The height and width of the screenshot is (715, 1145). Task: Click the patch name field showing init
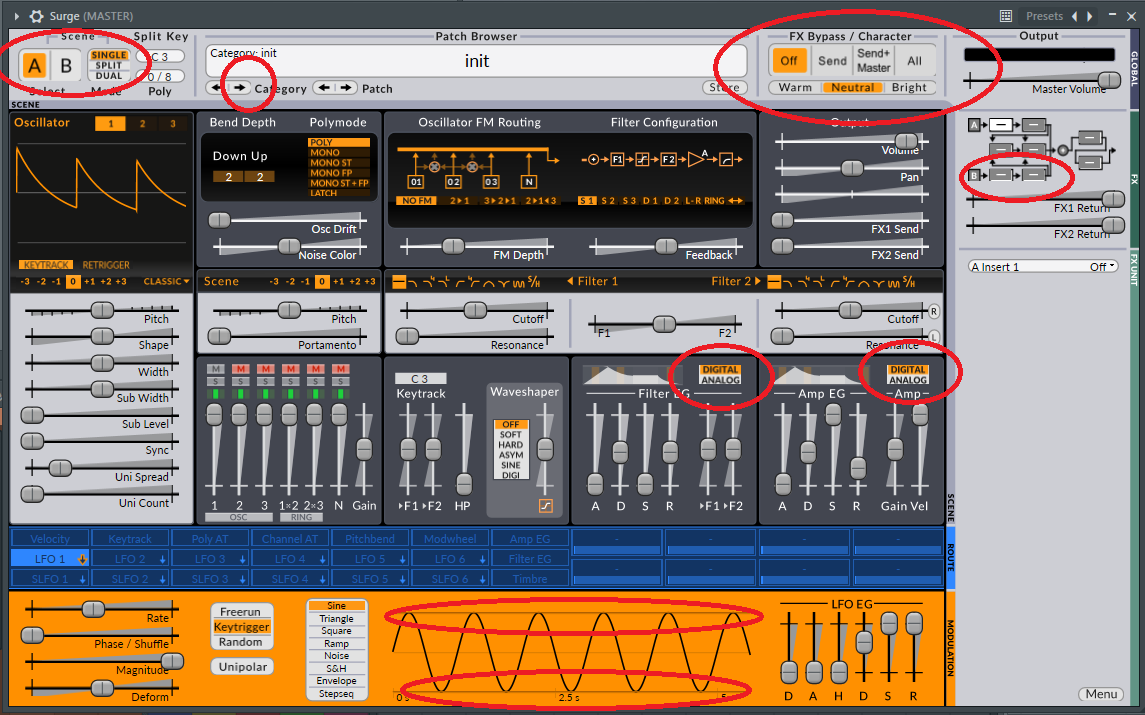tap(475, 61)
